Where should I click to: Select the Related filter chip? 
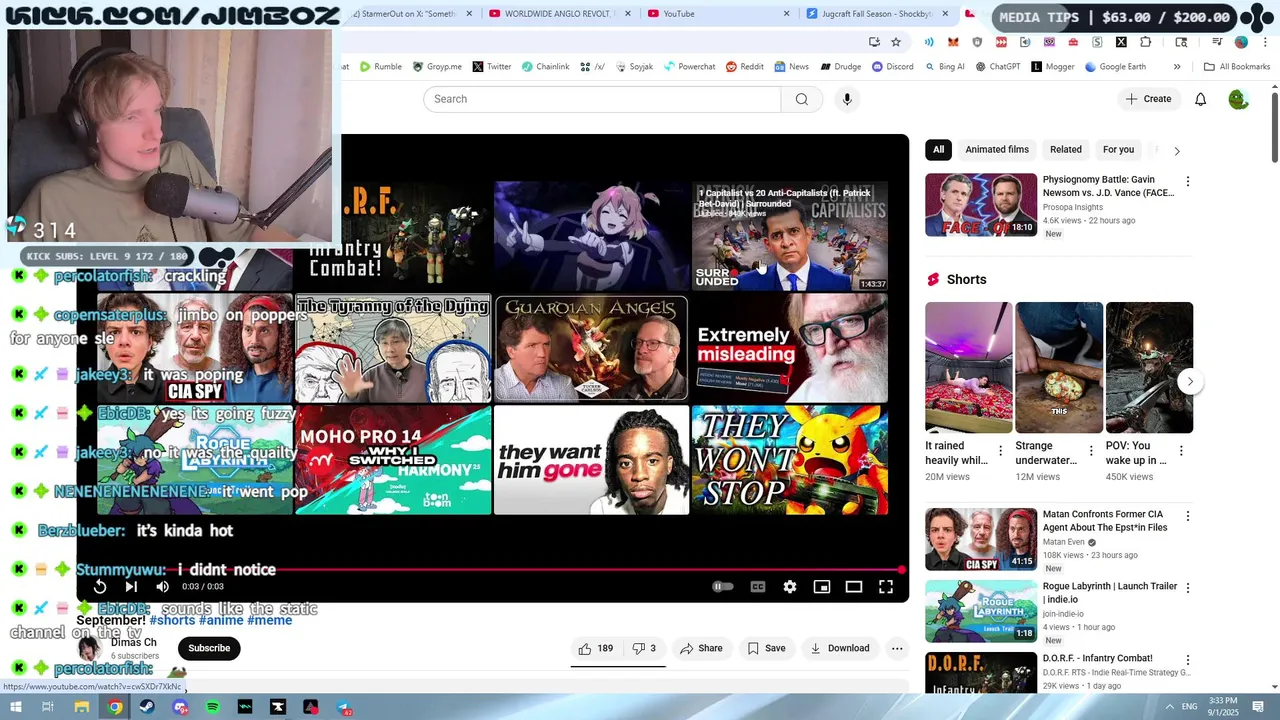1066,150
